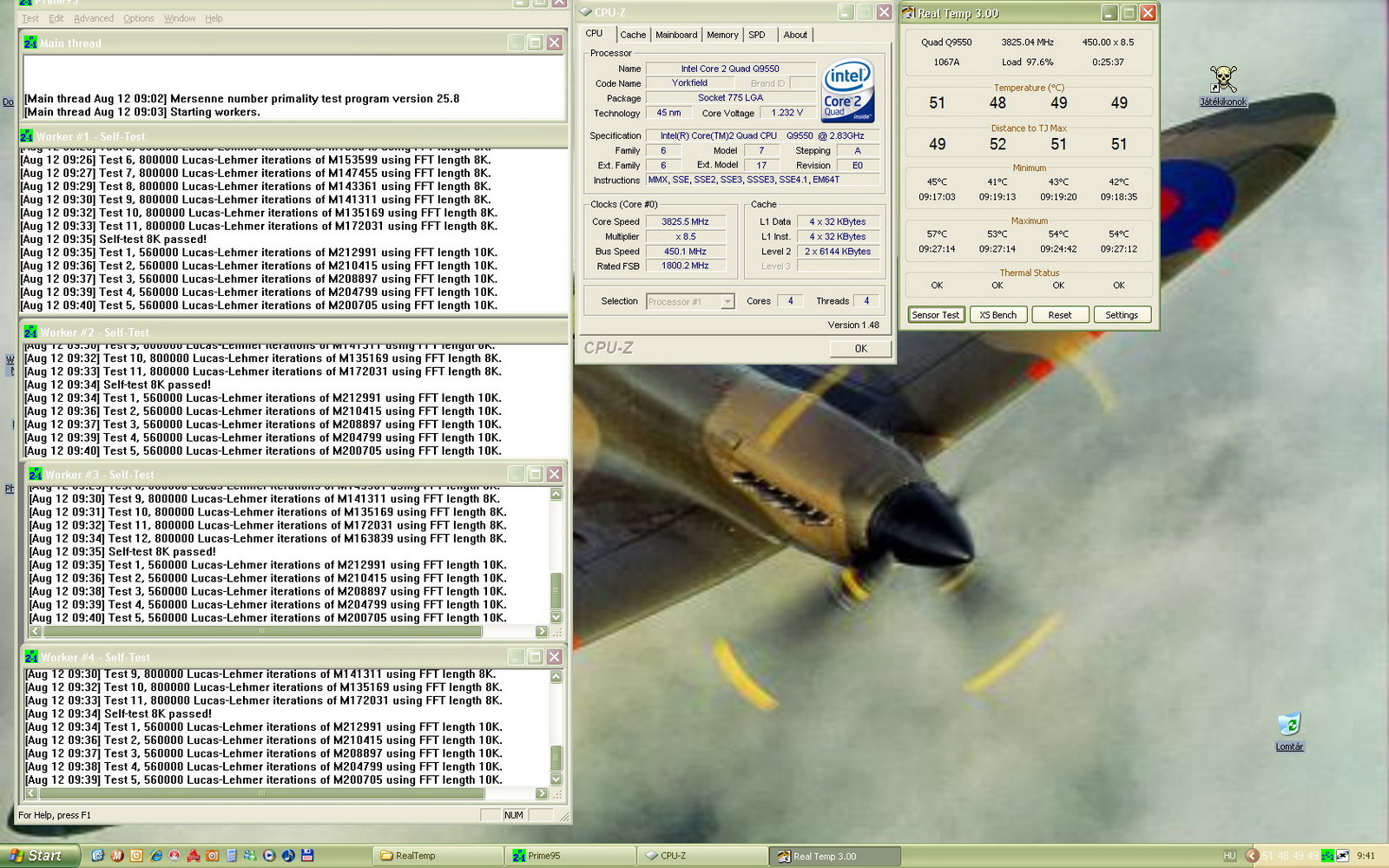Open Internet Explorer from the quick launch bar
Image resolution: width=1389 pixels, height=868 pixels.
pyautogui.click(x=155, y=856)
